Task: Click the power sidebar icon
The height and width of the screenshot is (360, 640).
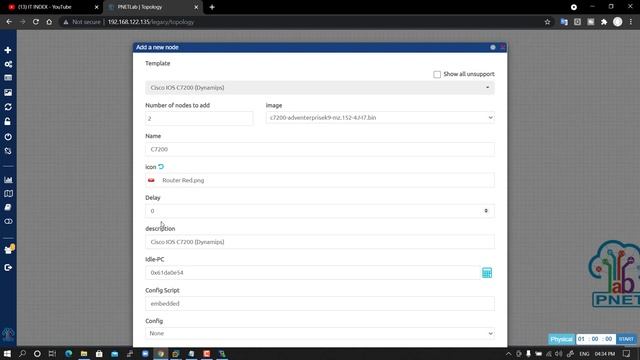Action: click(x=8, y=137)
